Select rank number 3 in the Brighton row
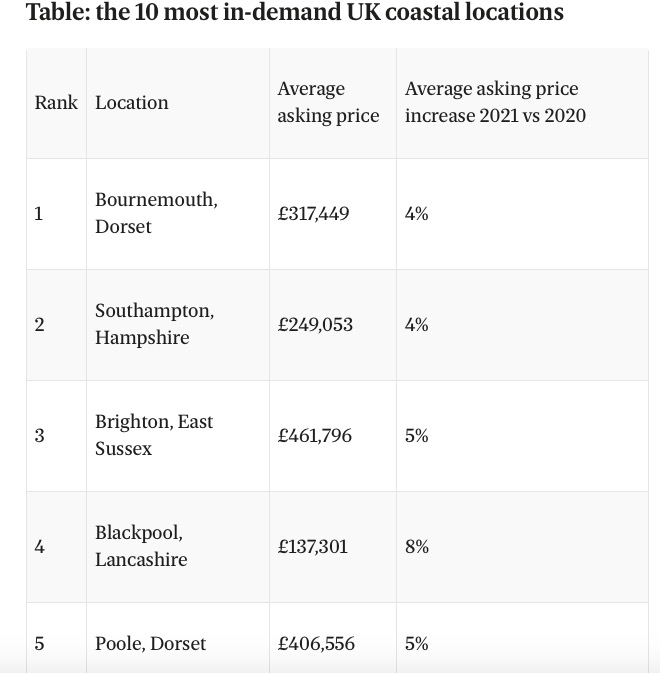The width and height of the screenshot is (660, 673). point(39,436)
